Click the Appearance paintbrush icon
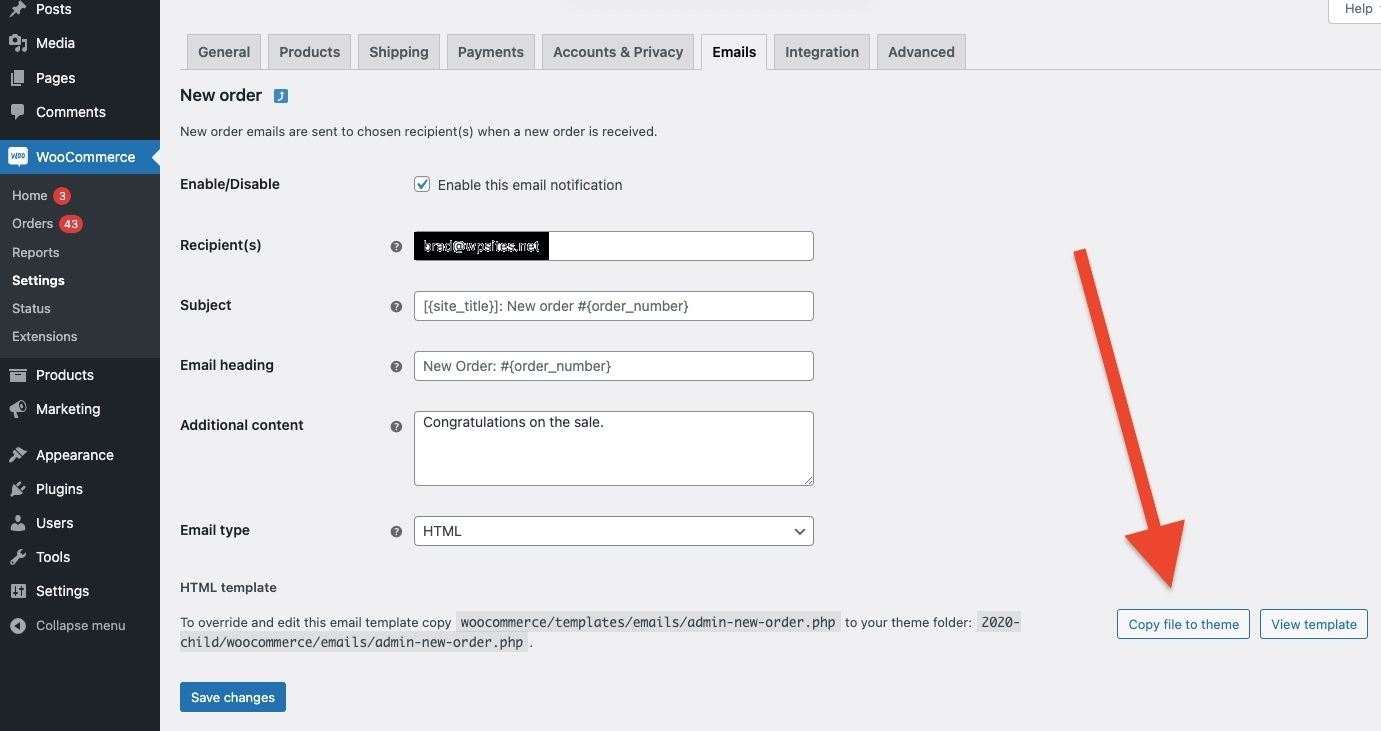Screen dimensions: 1381x731 pyautogui.click(x=20, y=454)
